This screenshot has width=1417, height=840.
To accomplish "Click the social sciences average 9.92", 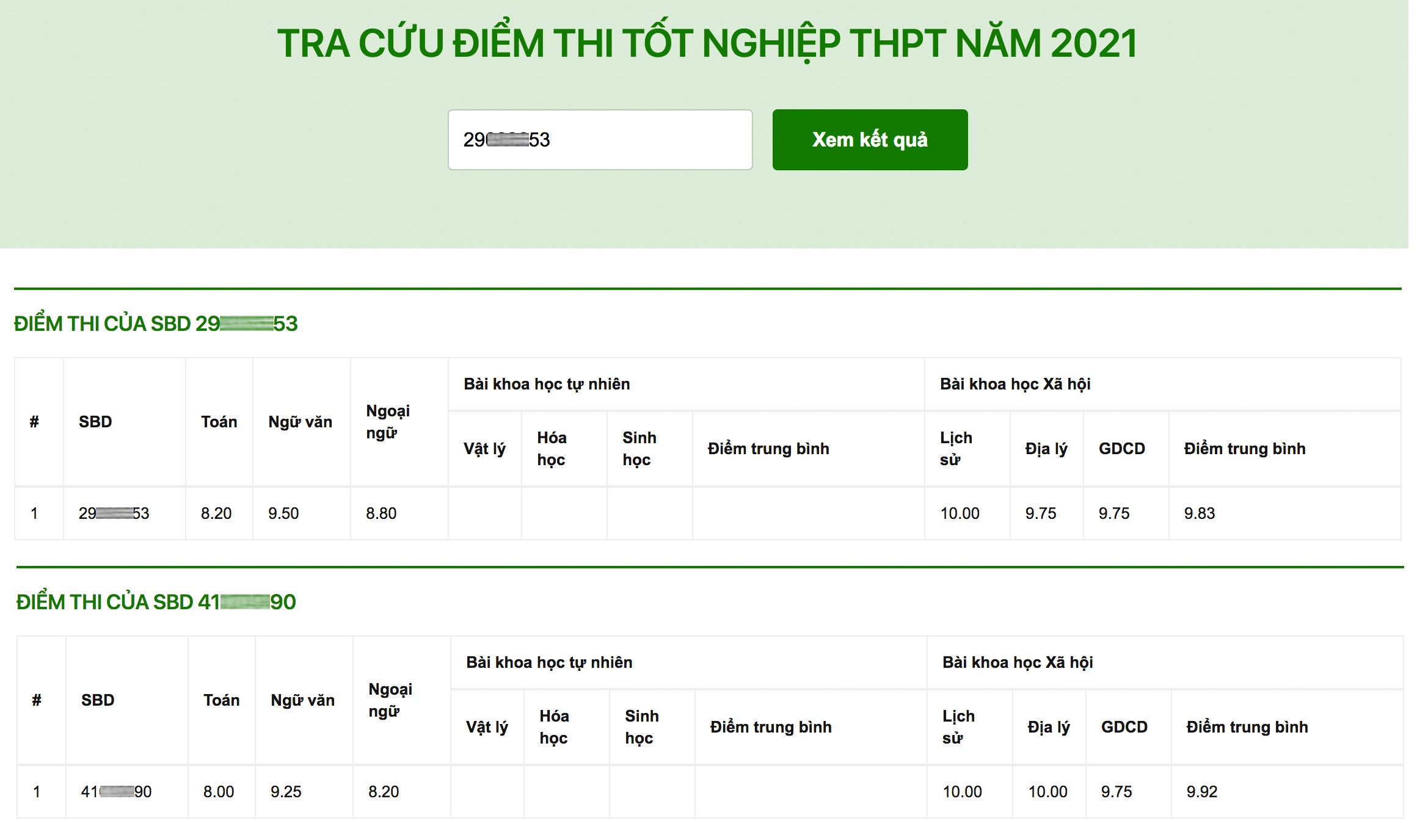I will coord(1201,792).
